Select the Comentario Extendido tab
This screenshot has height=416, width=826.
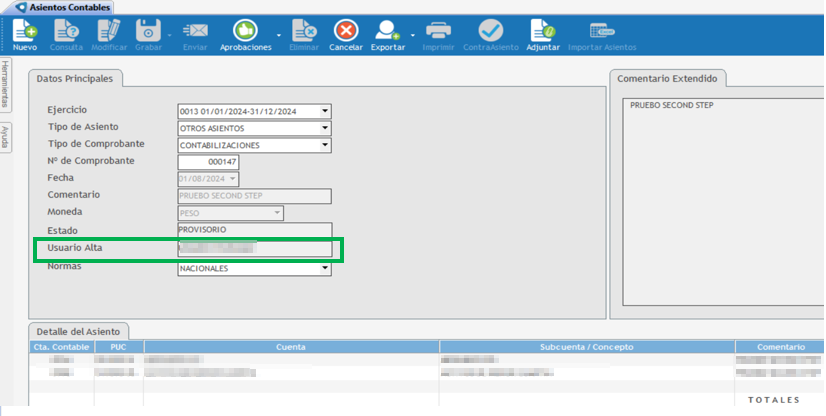667,78
